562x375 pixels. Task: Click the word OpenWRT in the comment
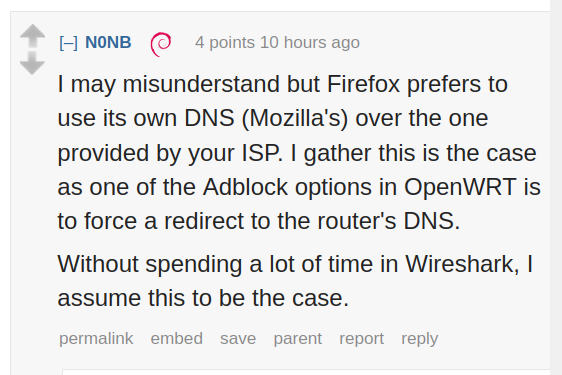coord(460,187)
